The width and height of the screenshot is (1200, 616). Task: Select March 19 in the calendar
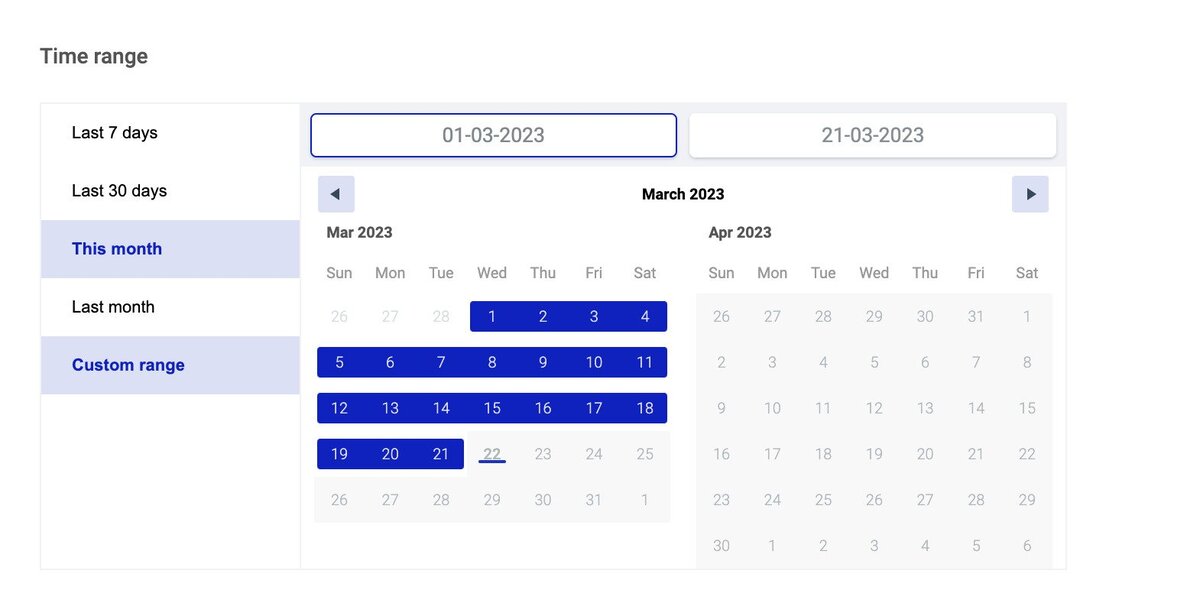point(339,454)
